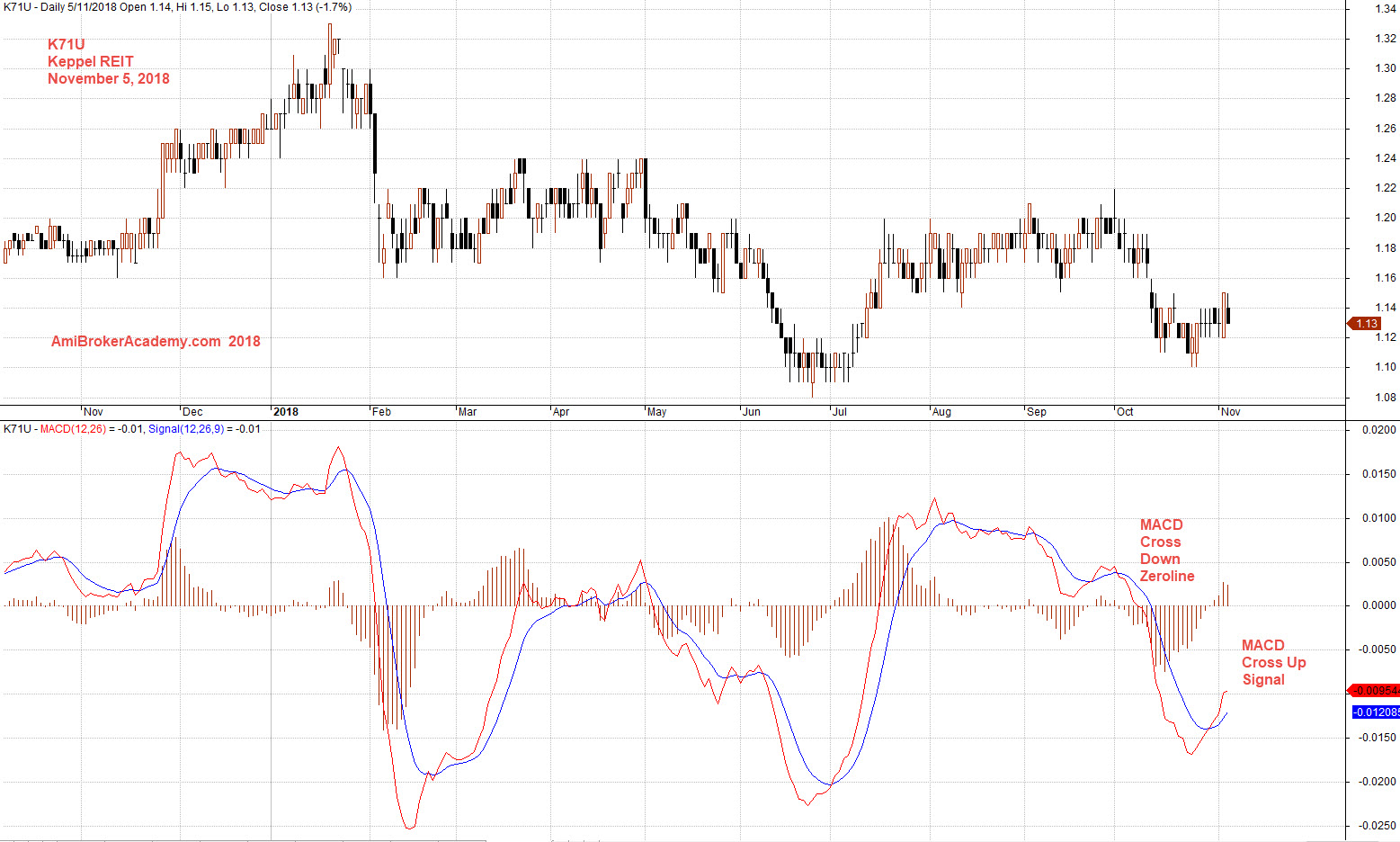Click the 1.20 price axis label
Viewport: 1400px width, 842px height.
(x=1386, y=217)
